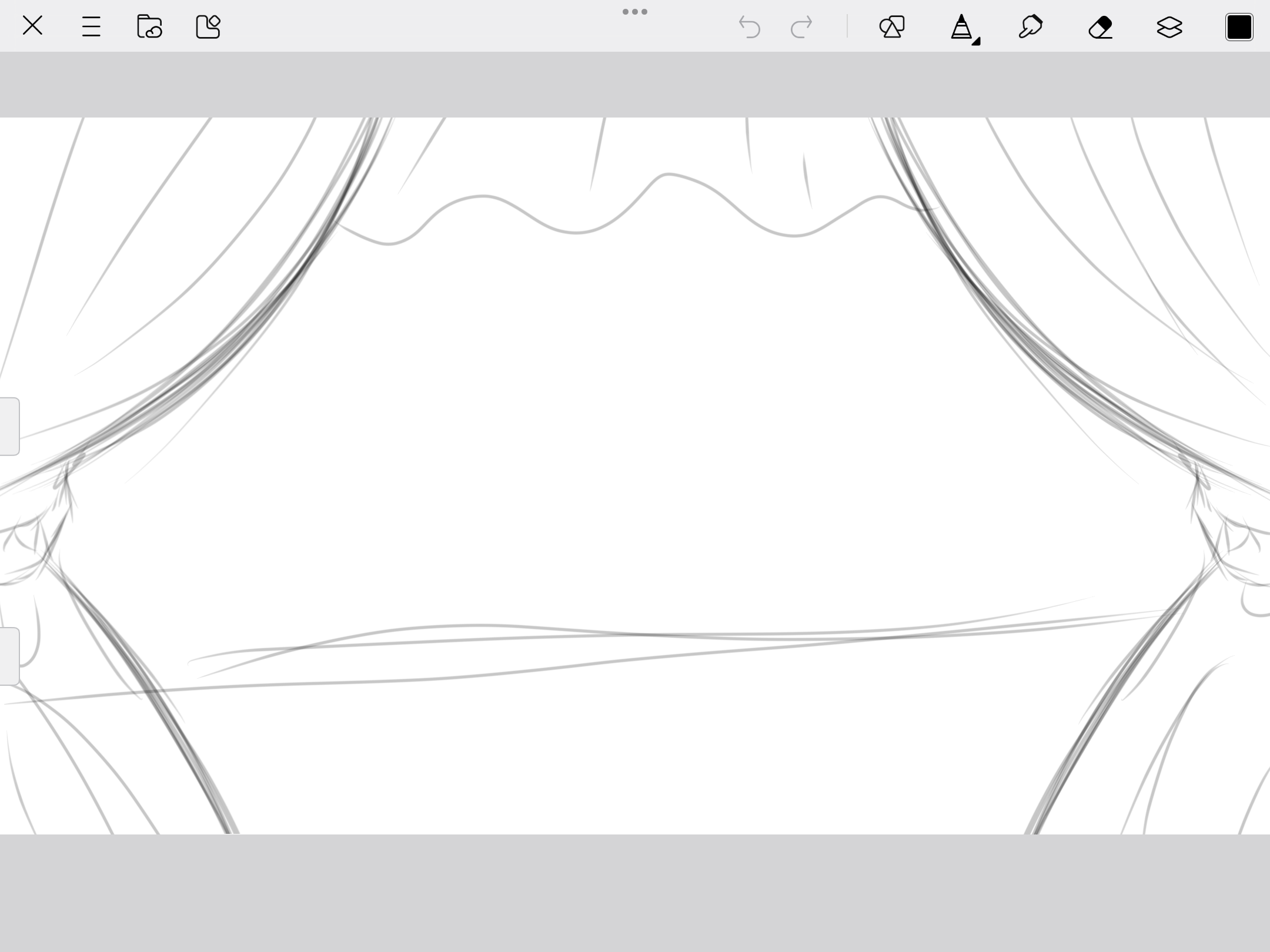Undo the last stroke
The image size is (1270, 952).
tap(749, 27)
